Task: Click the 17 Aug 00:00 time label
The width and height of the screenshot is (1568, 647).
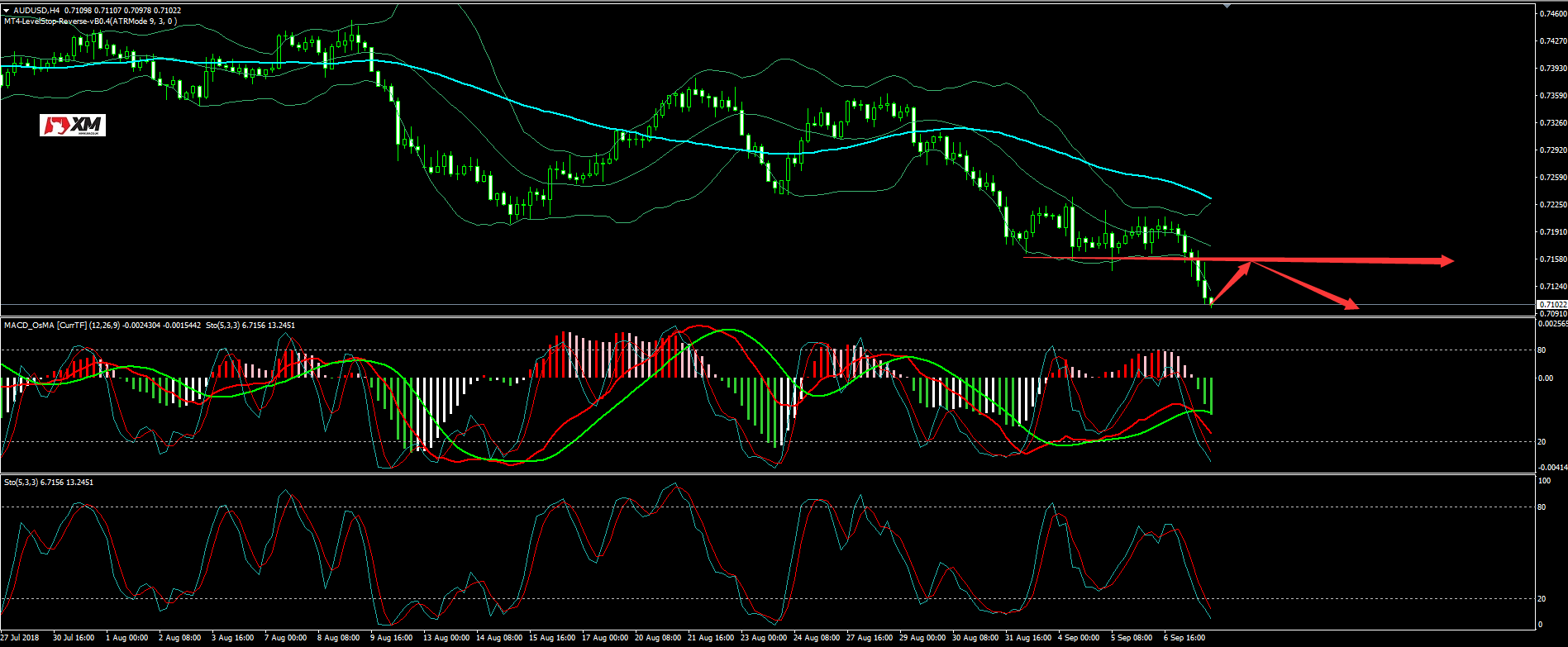Action: pos(605,638)
